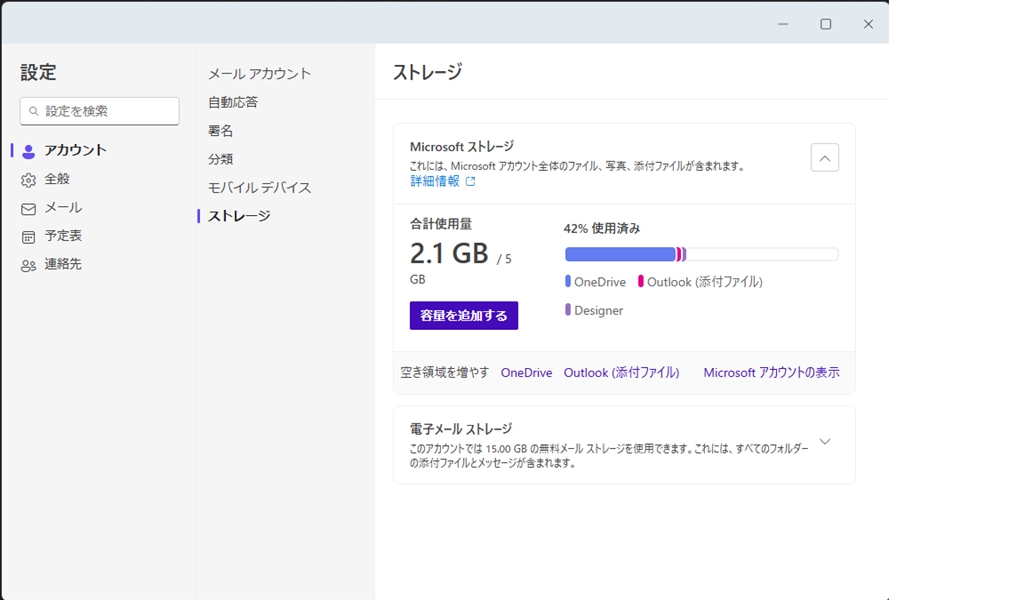
Task: Click the 設定 sidebar heading
Action: point(38,72)
